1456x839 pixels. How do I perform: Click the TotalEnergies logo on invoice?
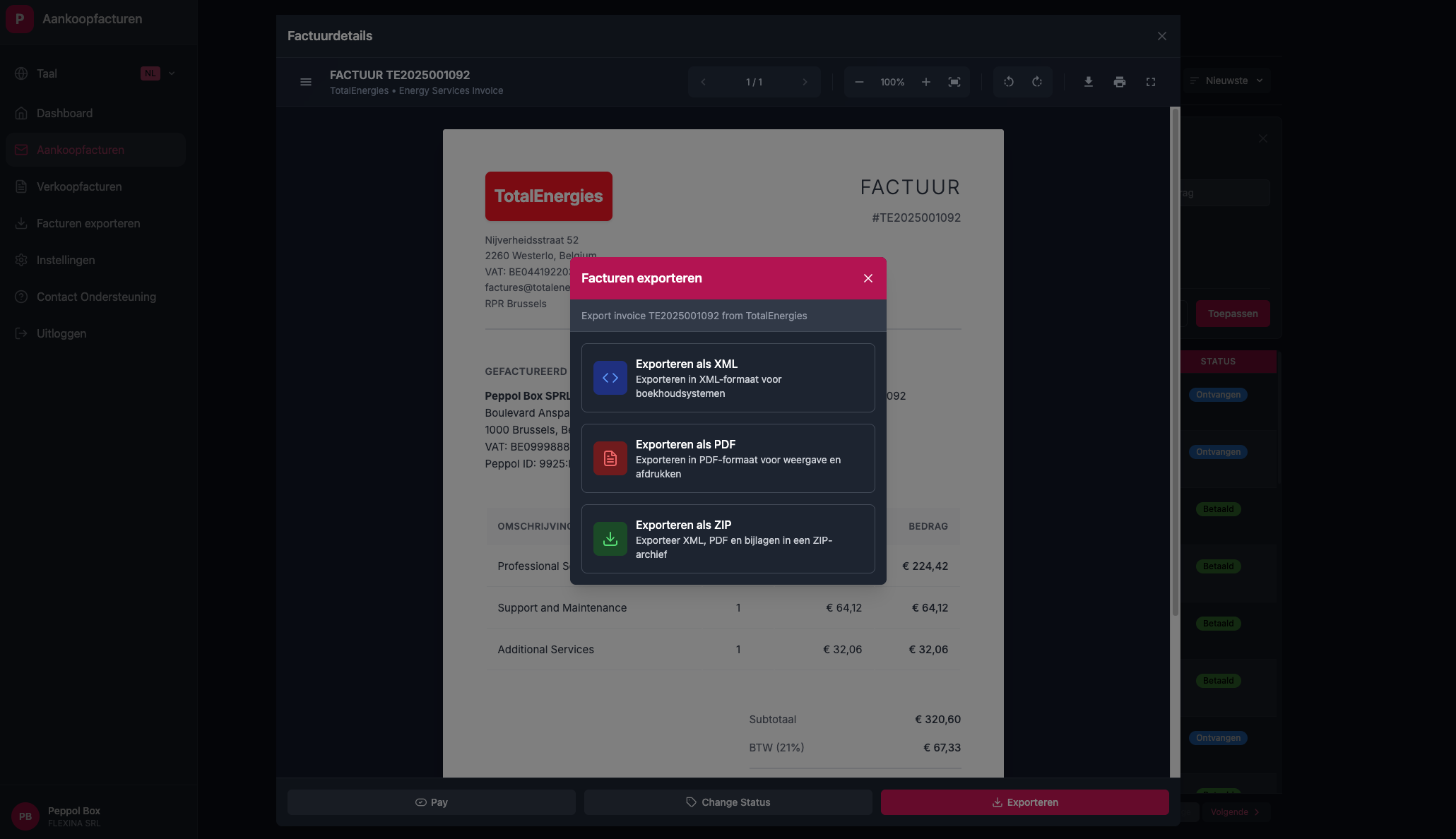coord(548,196)
